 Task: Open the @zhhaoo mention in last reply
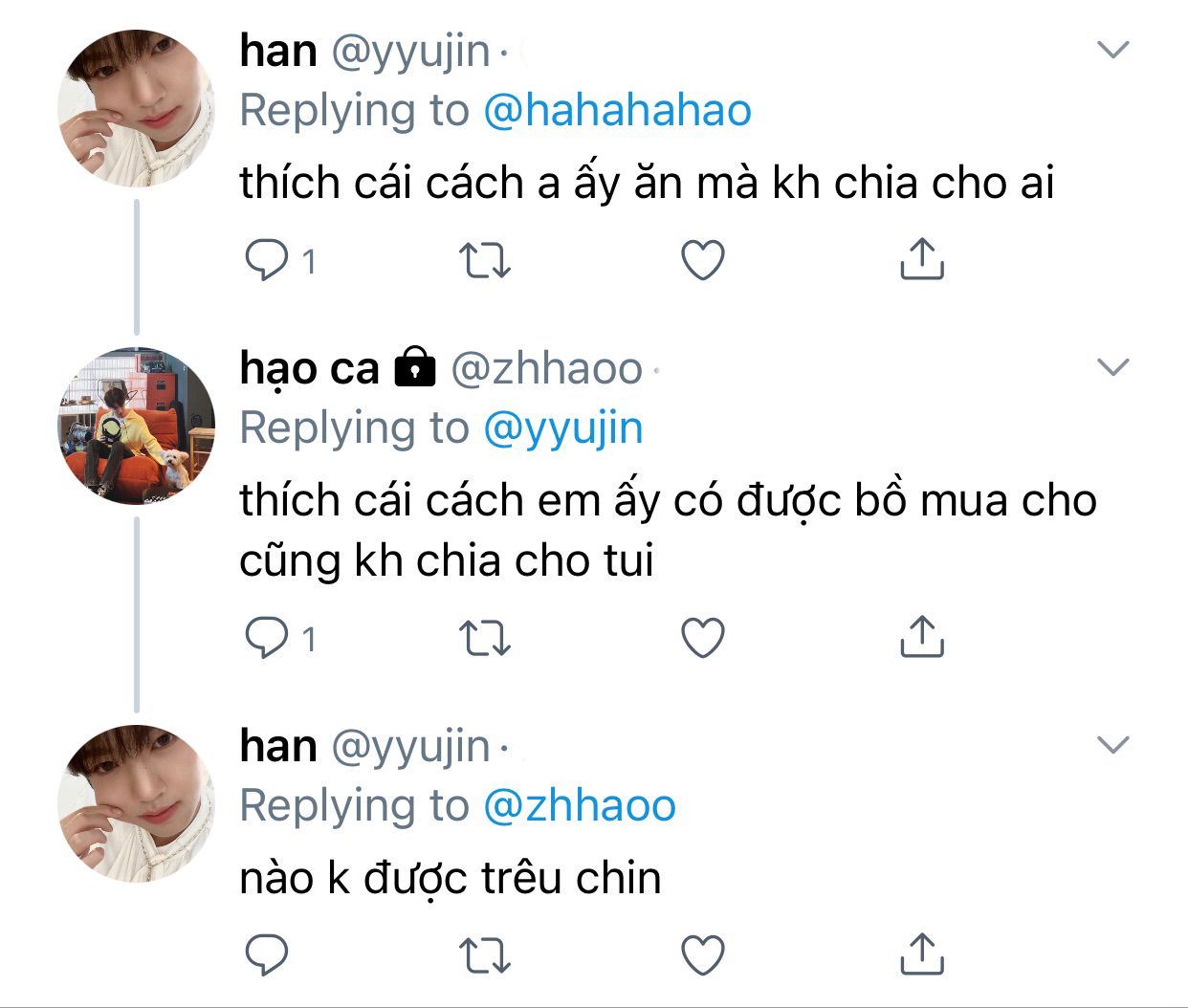tap(580, 805)
